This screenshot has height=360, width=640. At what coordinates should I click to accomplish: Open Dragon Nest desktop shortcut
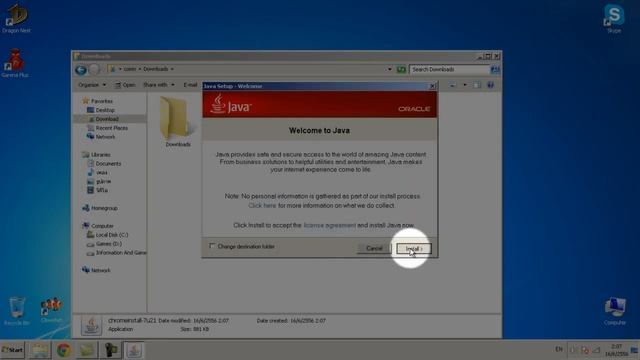click(x=16, y=18)
